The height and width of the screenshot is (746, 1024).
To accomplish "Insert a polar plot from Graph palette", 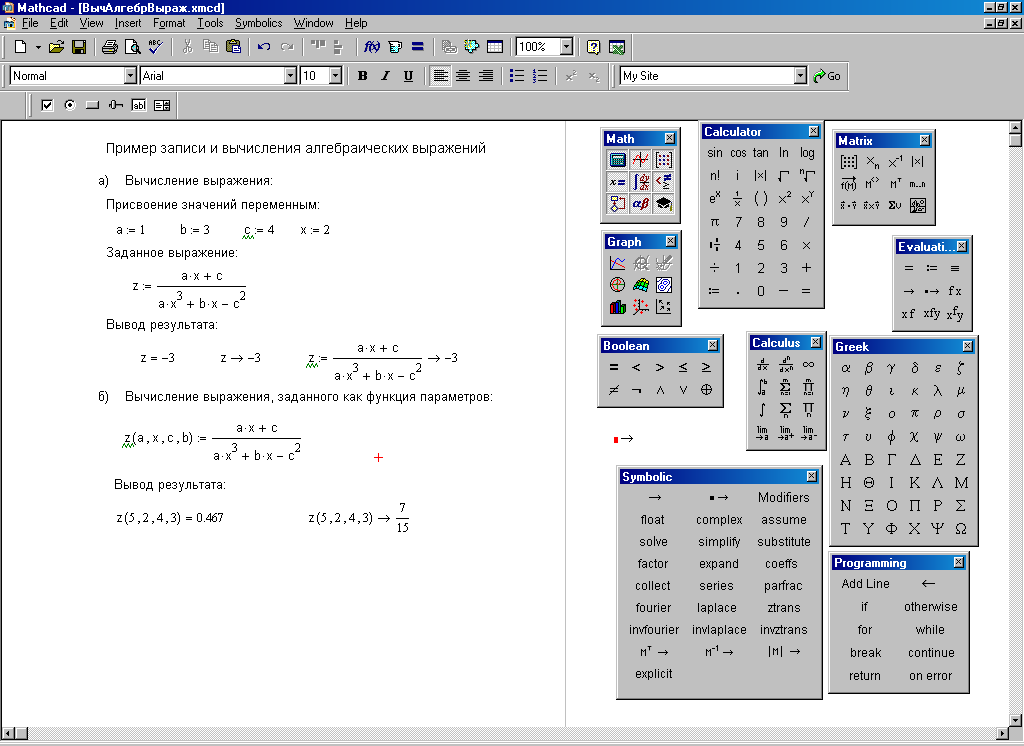I will coord(617,285).
